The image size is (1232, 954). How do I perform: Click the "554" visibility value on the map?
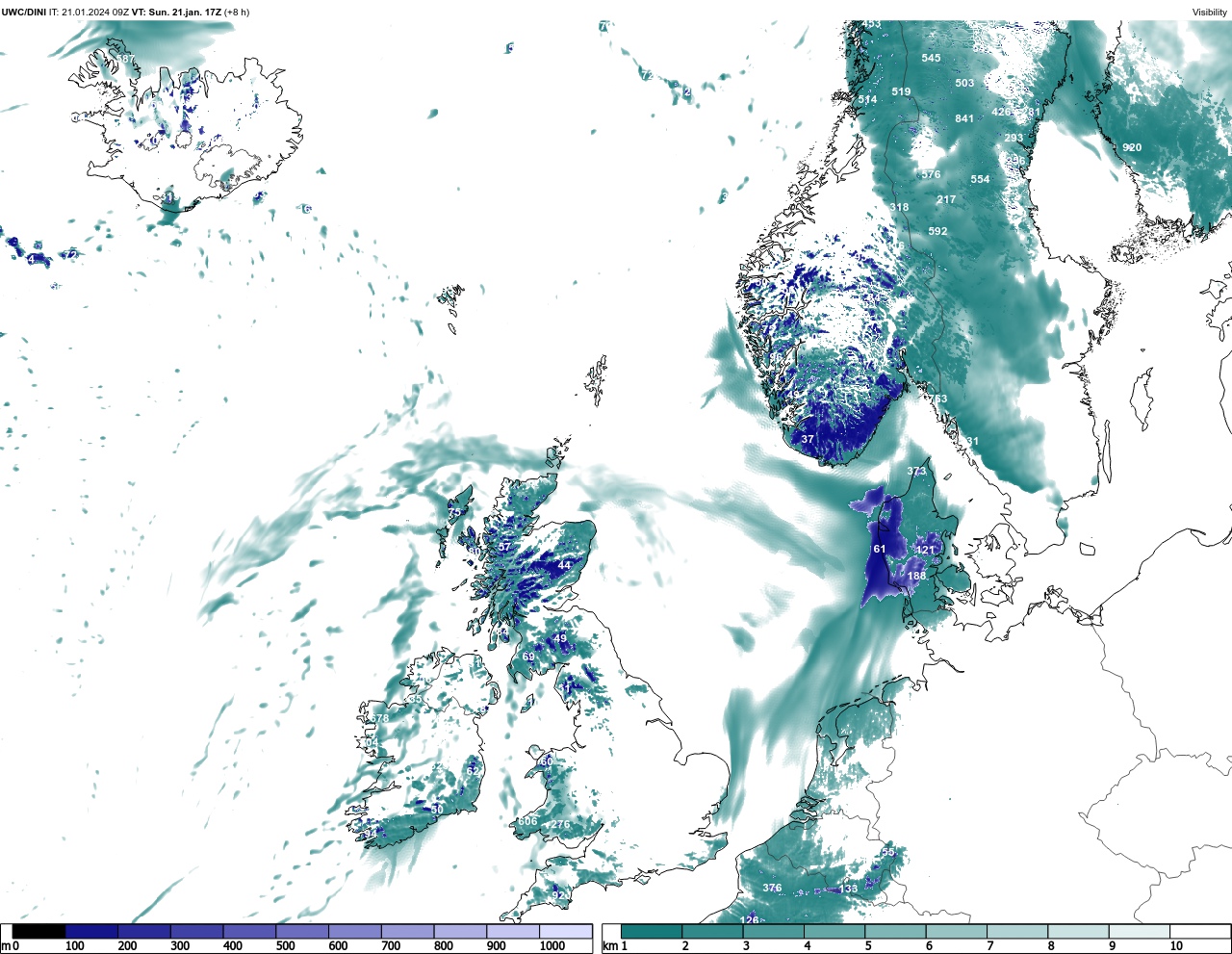coord(980,179)
